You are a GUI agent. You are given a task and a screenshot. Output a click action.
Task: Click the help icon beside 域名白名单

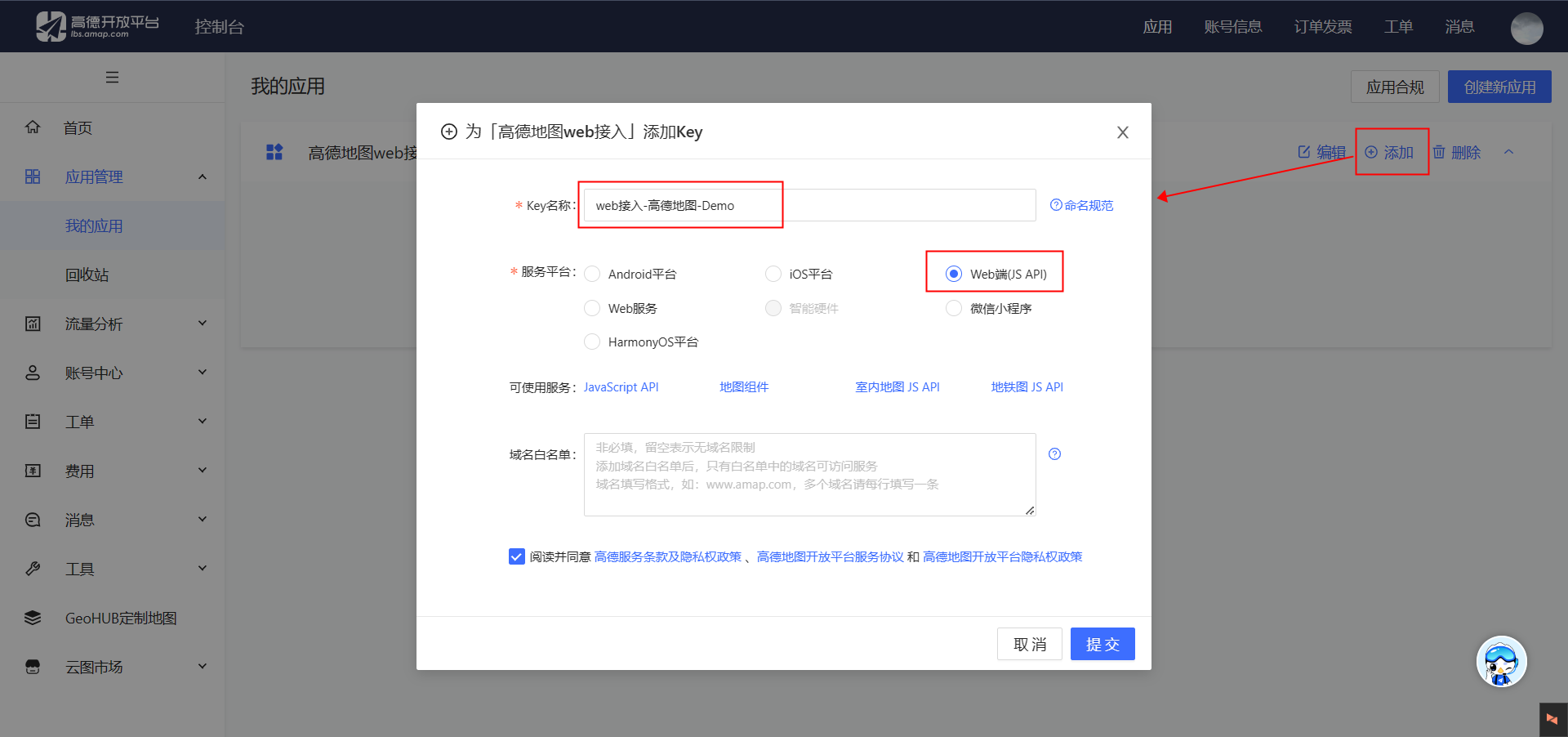[x=1055, y=454]
